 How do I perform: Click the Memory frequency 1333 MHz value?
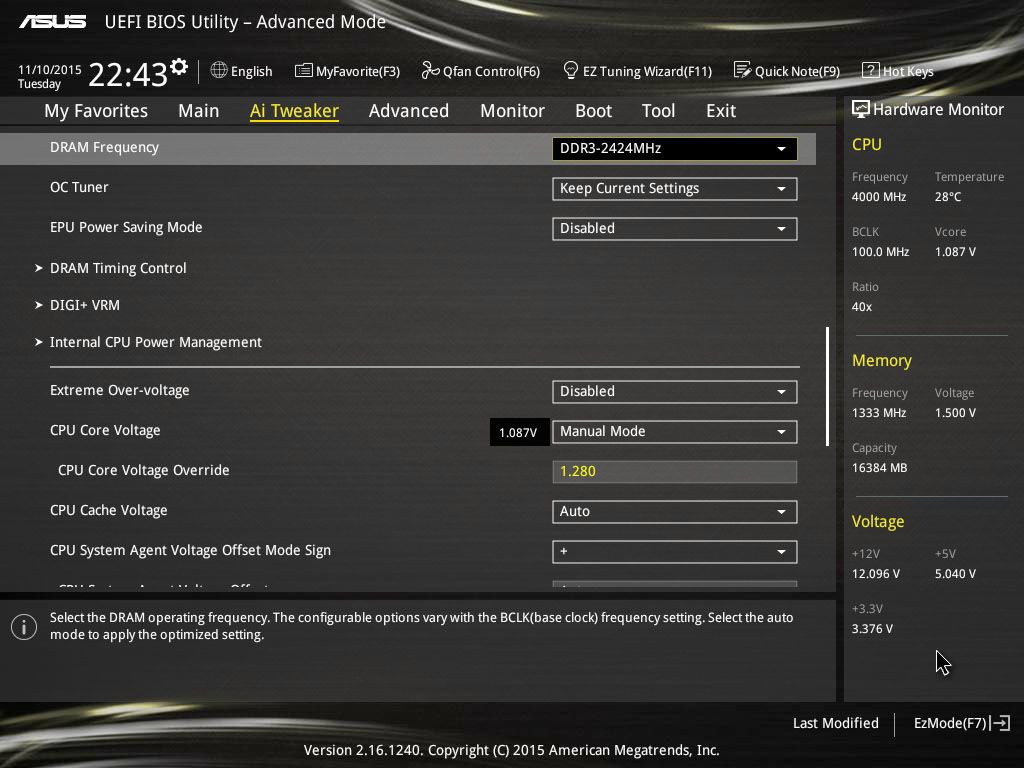pyautogui.click(x=879, y=413)
